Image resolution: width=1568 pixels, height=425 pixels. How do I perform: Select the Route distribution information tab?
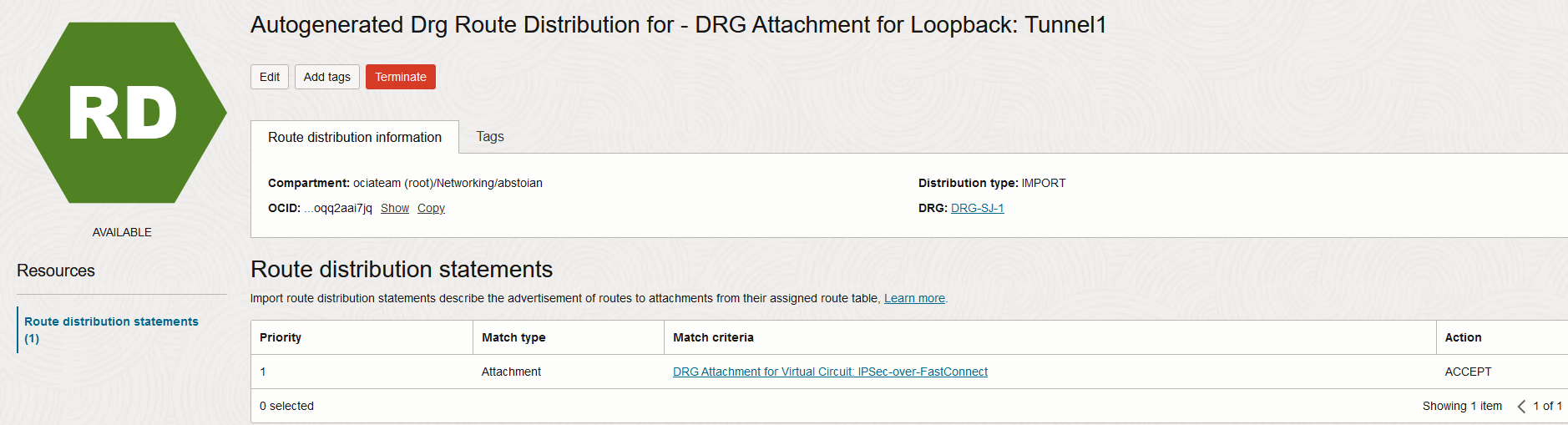click(x=355, y=138)
